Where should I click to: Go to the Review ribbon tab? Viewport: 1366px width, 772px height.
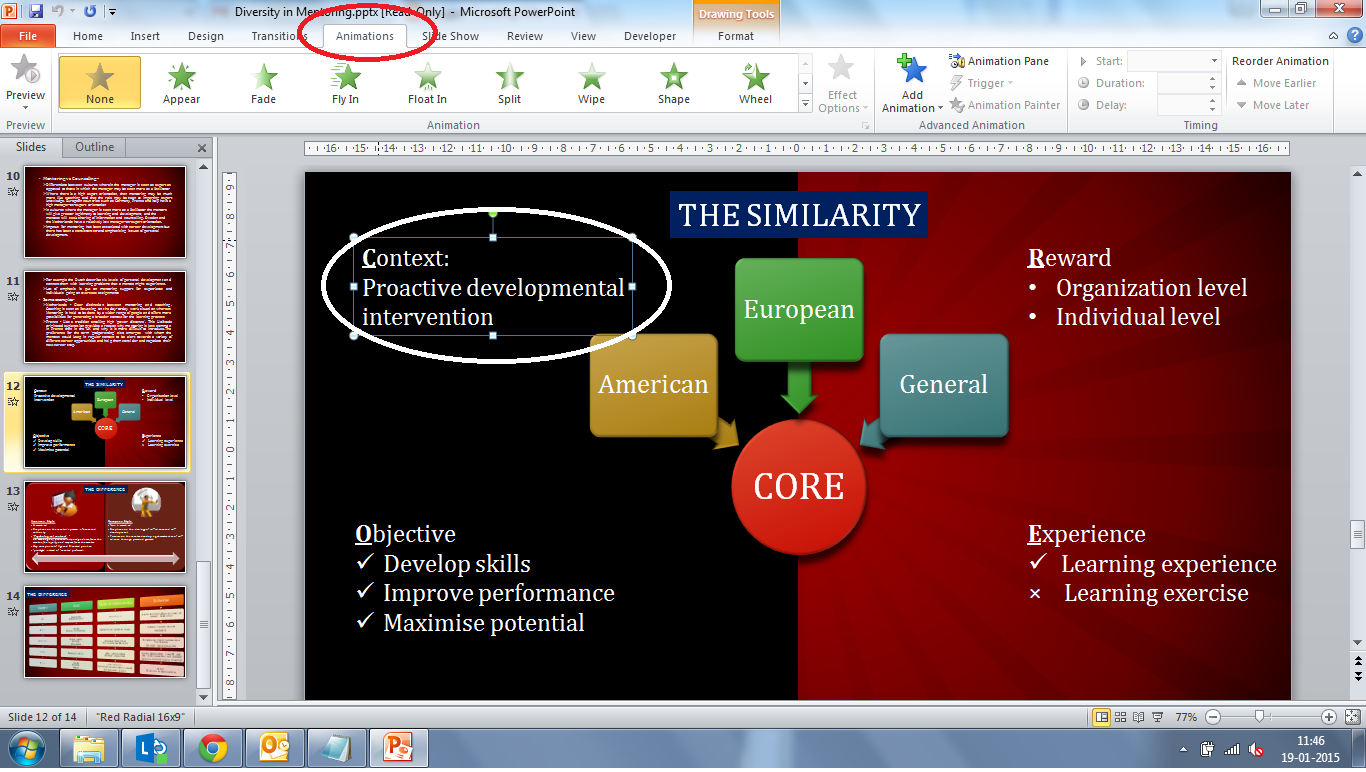coord(525,36)
